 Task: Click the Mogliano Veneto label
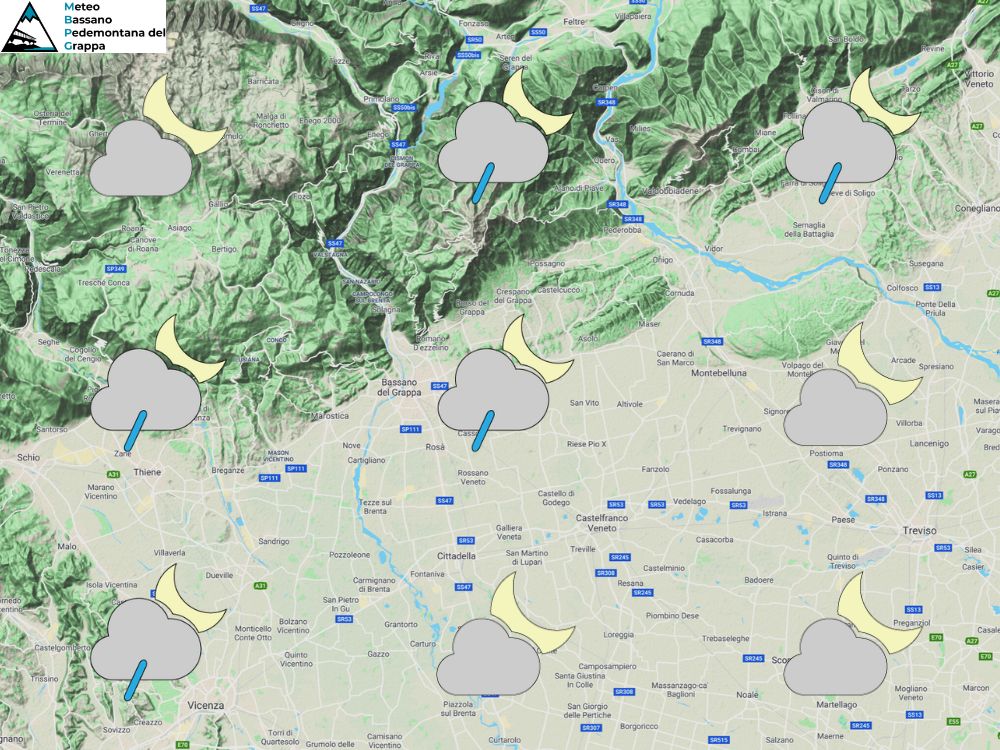click(911, 693)
